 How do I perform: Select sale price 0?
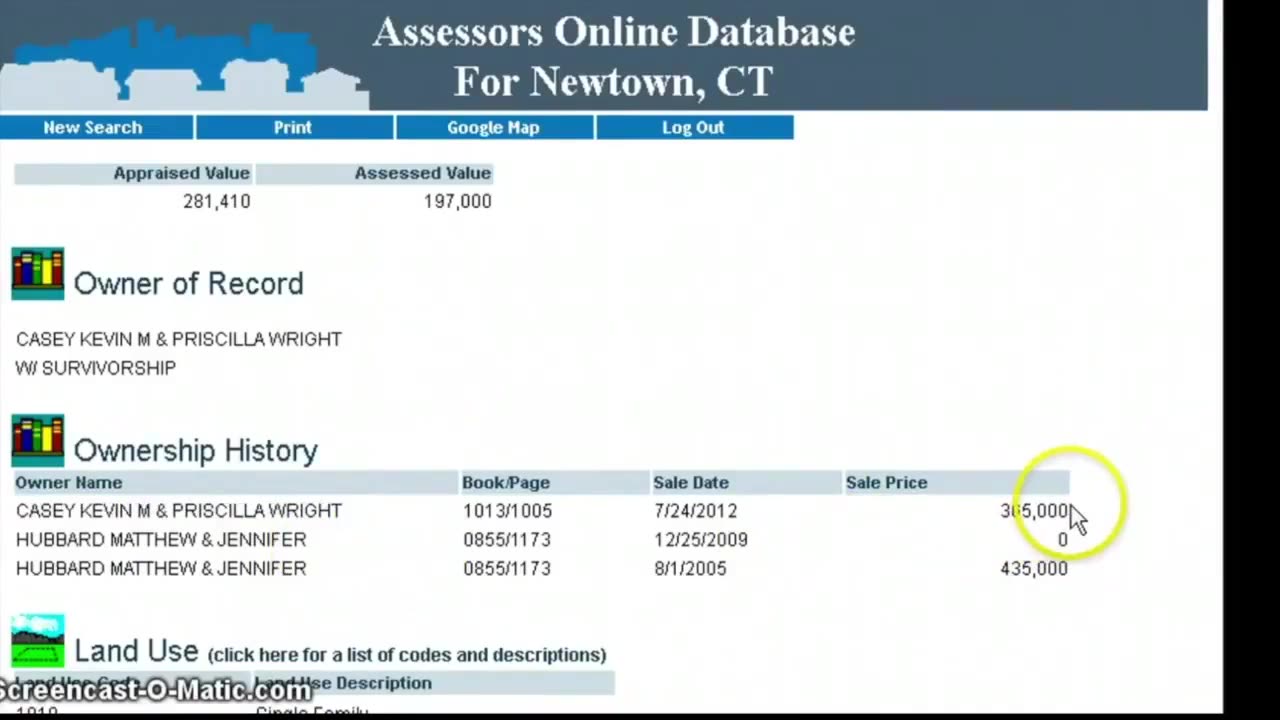(1063, 540)
